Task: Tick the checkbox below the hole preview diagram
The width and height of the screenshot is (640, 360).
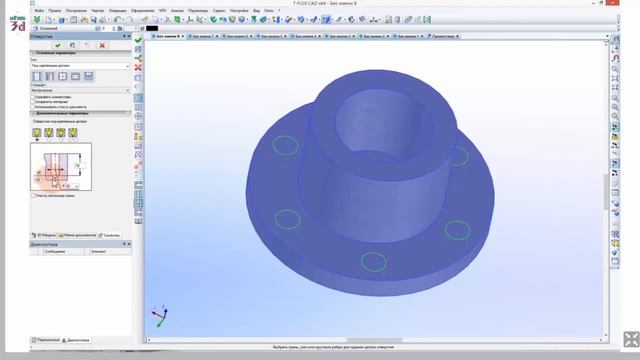Action: click(33, 196)
